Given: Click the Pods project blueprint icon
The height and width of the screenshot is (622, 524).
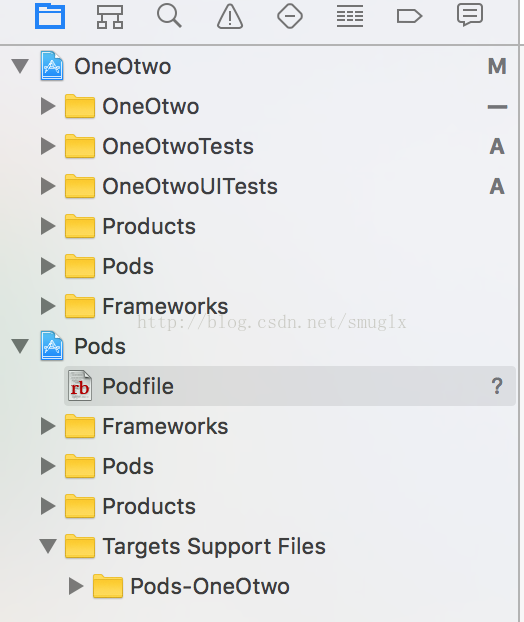Looking at the screenshot, I should (x=52, y=346).
